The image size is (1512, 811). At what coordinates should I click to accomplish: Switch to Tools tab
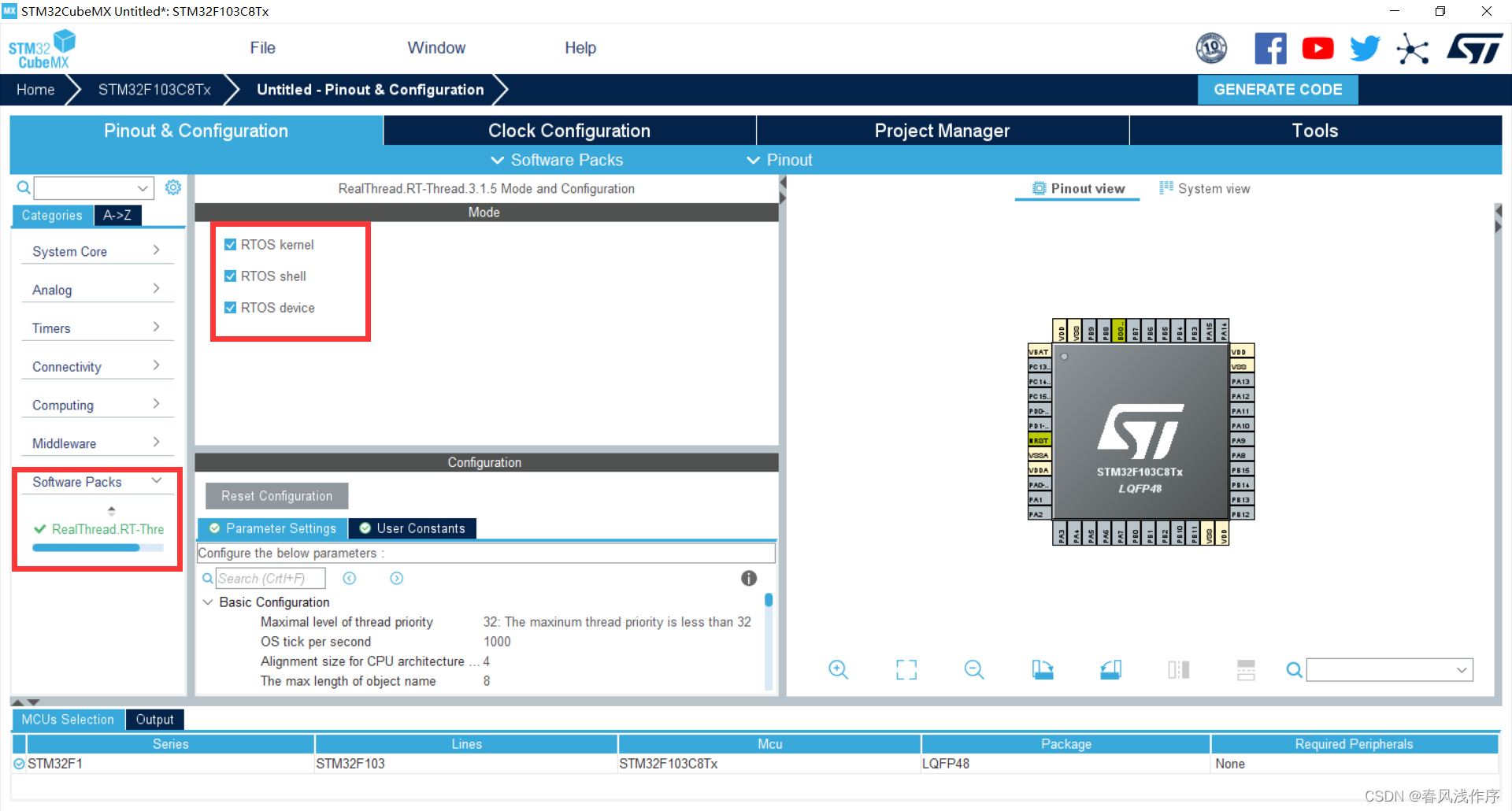pyautogui.click(x=1315, y=131)
